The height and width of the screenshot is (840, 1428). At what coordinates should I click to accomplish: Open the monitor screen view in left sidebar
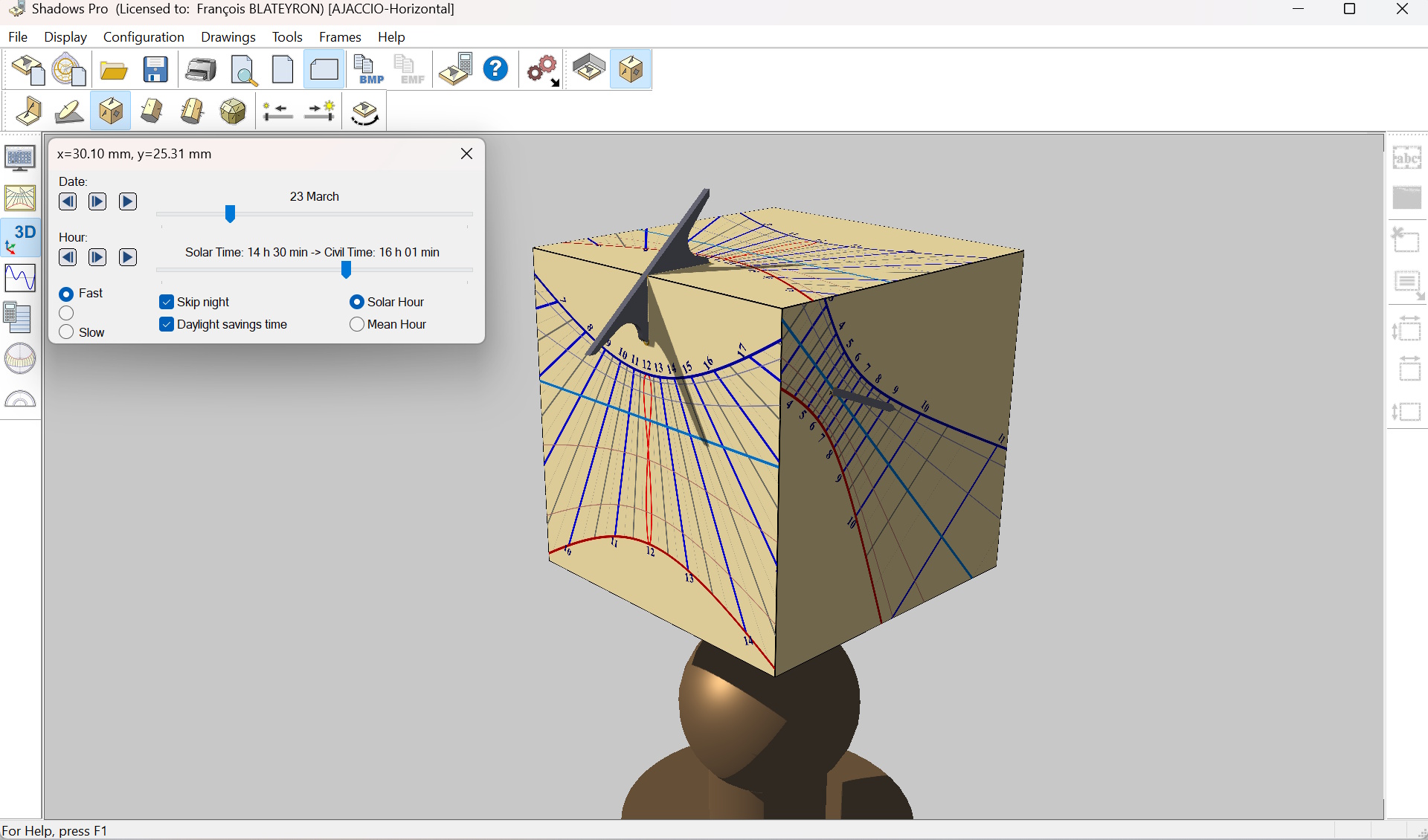(x=20, y=158)
